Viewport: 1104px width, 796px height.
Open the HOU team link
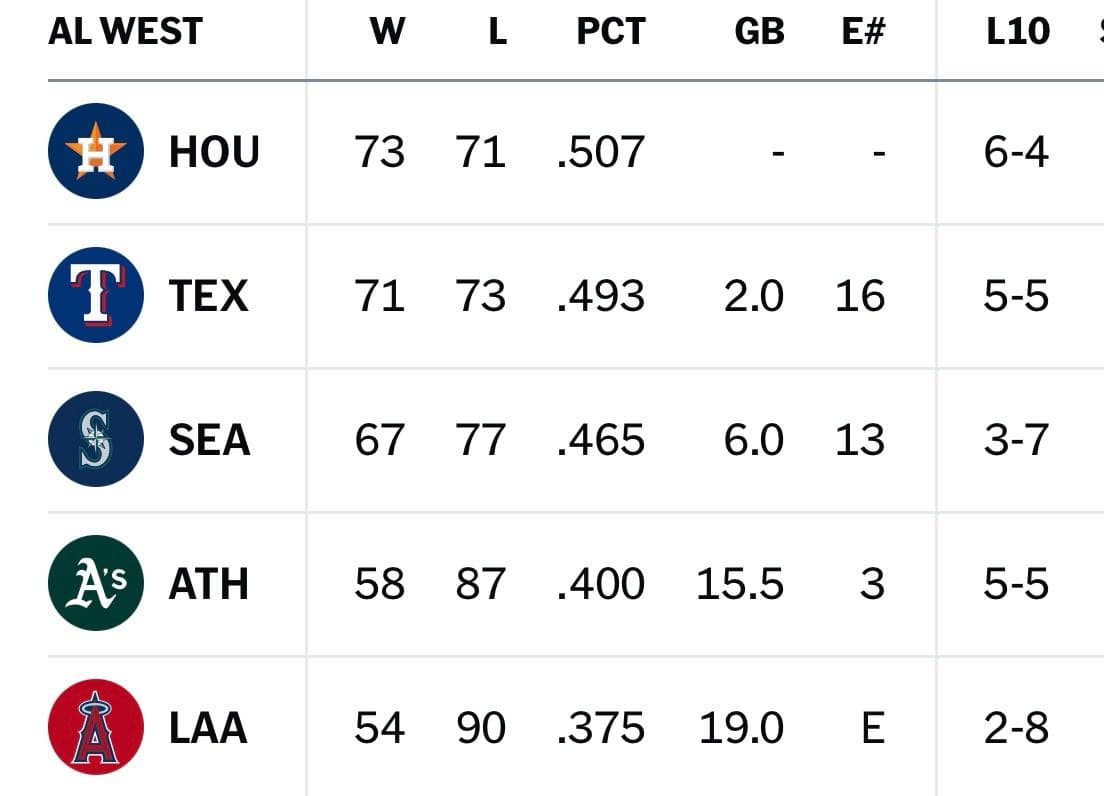pos(214,152)
